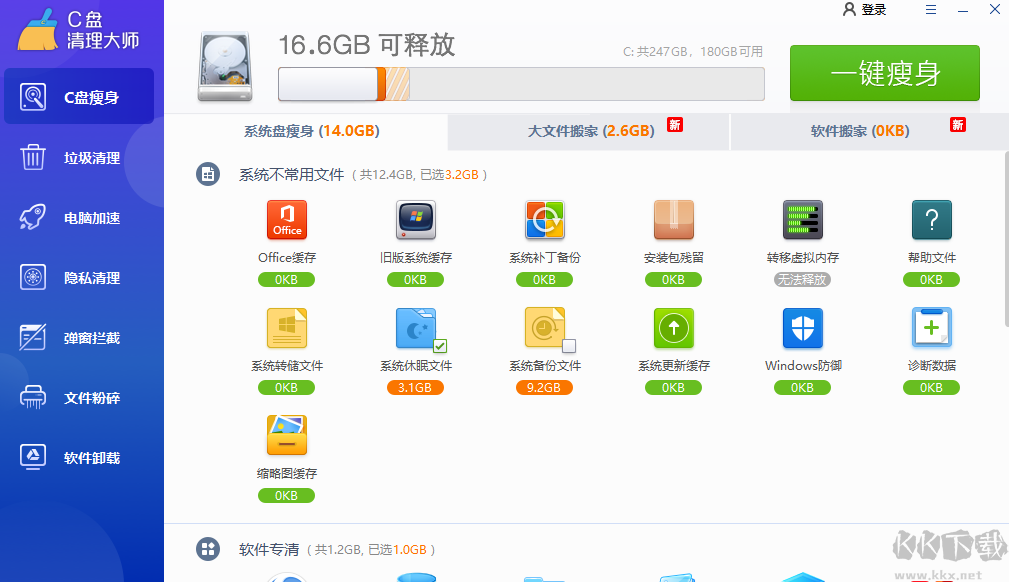Open the hamburger main menu icon
This screenshot has width=1009, height=582.
click(930, 10)
